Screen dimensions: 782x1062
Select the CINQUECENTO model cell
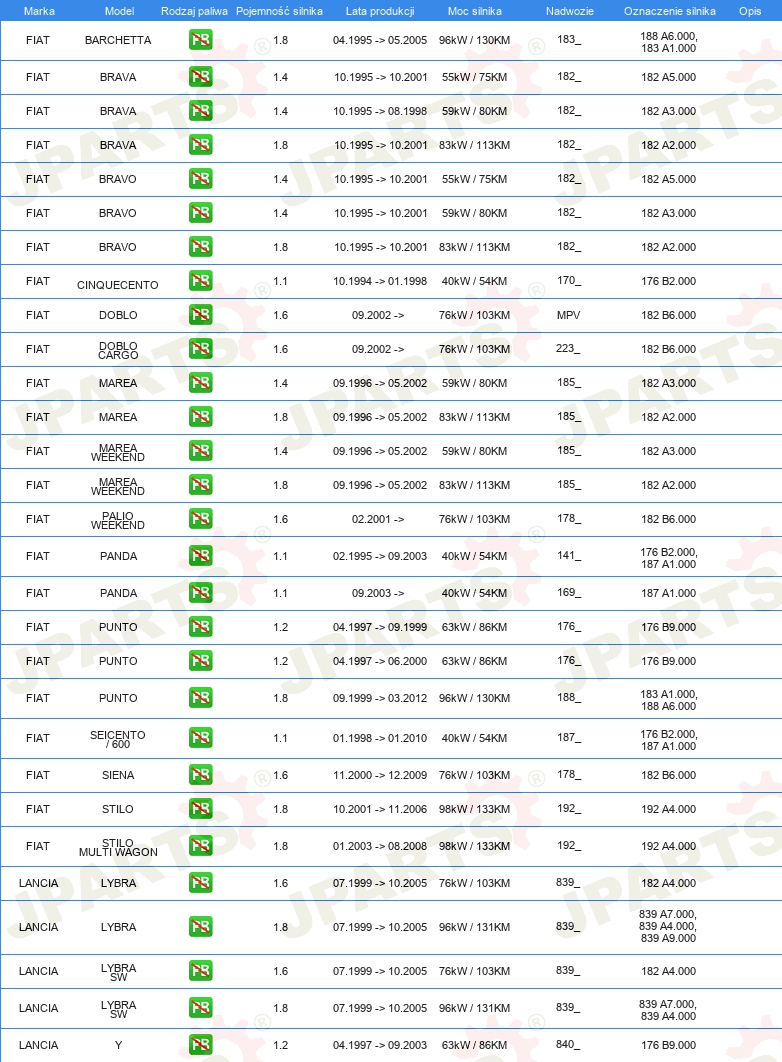[x=118, y=285]
